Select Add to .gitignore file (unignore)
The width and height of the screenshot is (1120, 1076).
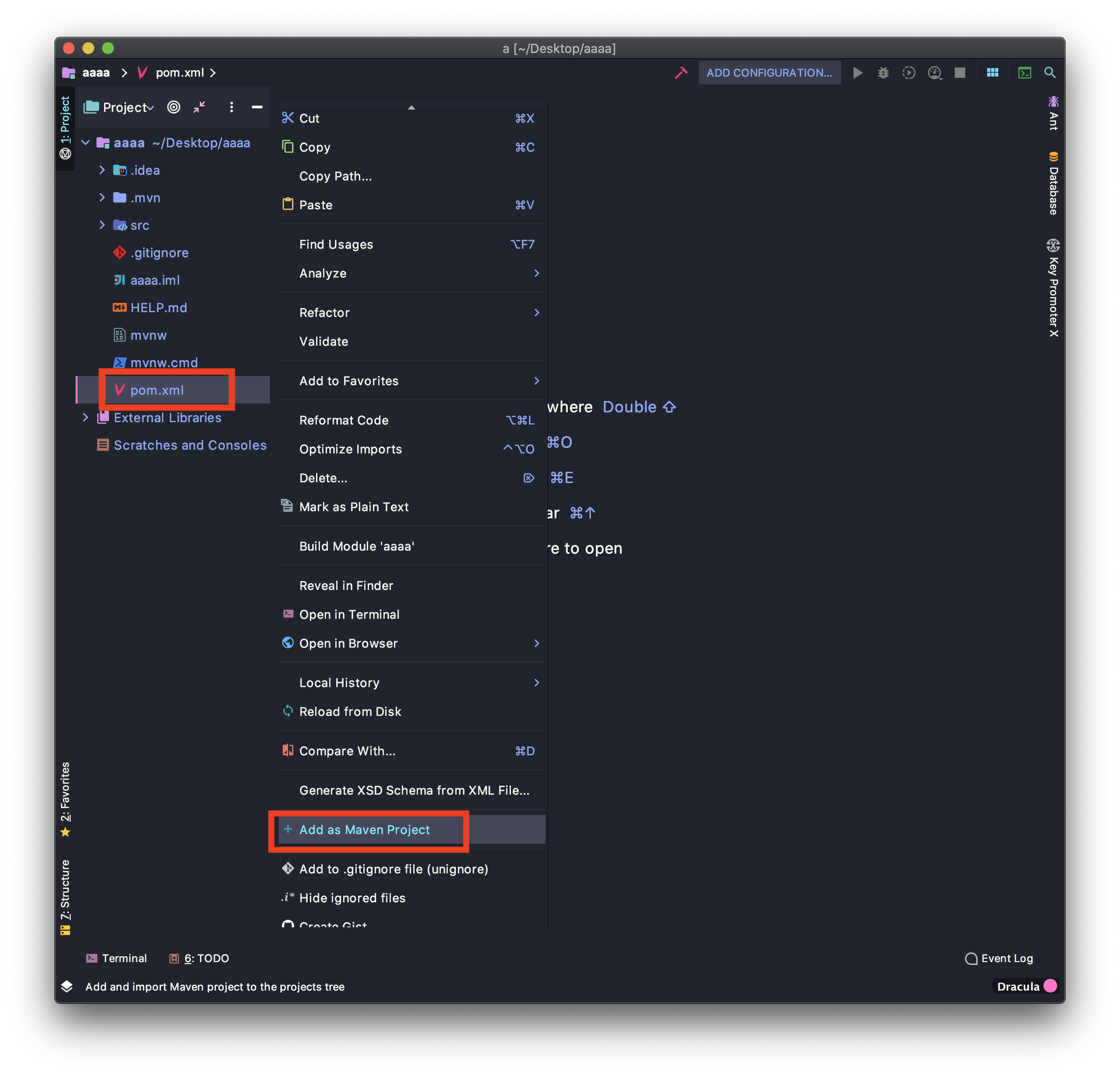click(x=411, y=868)
